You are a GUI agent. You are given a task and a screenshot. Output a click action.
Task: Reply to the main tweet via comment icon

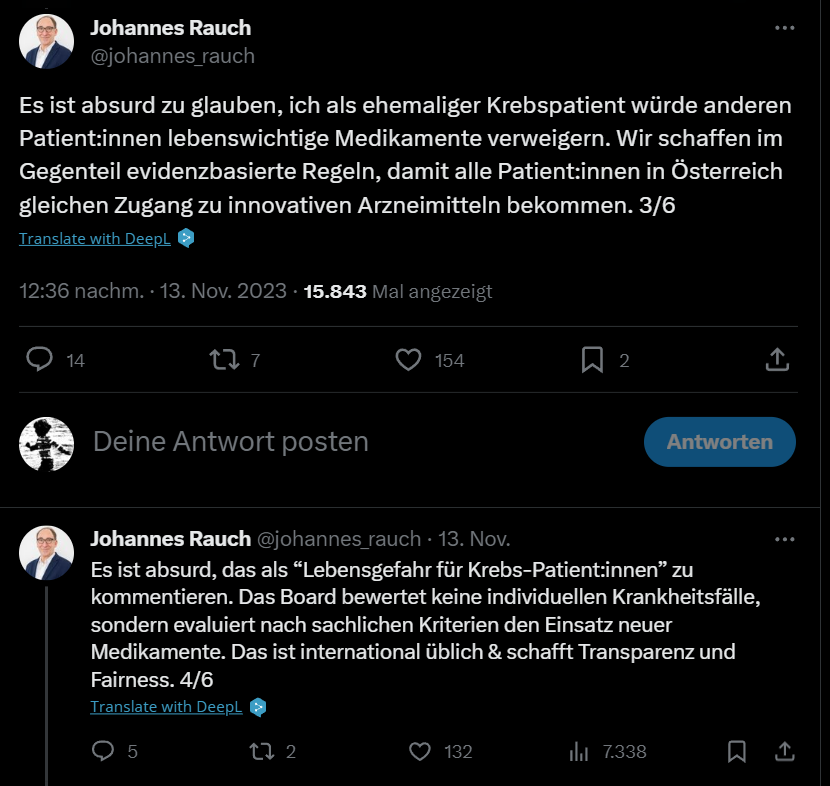(x=40, y=360)
